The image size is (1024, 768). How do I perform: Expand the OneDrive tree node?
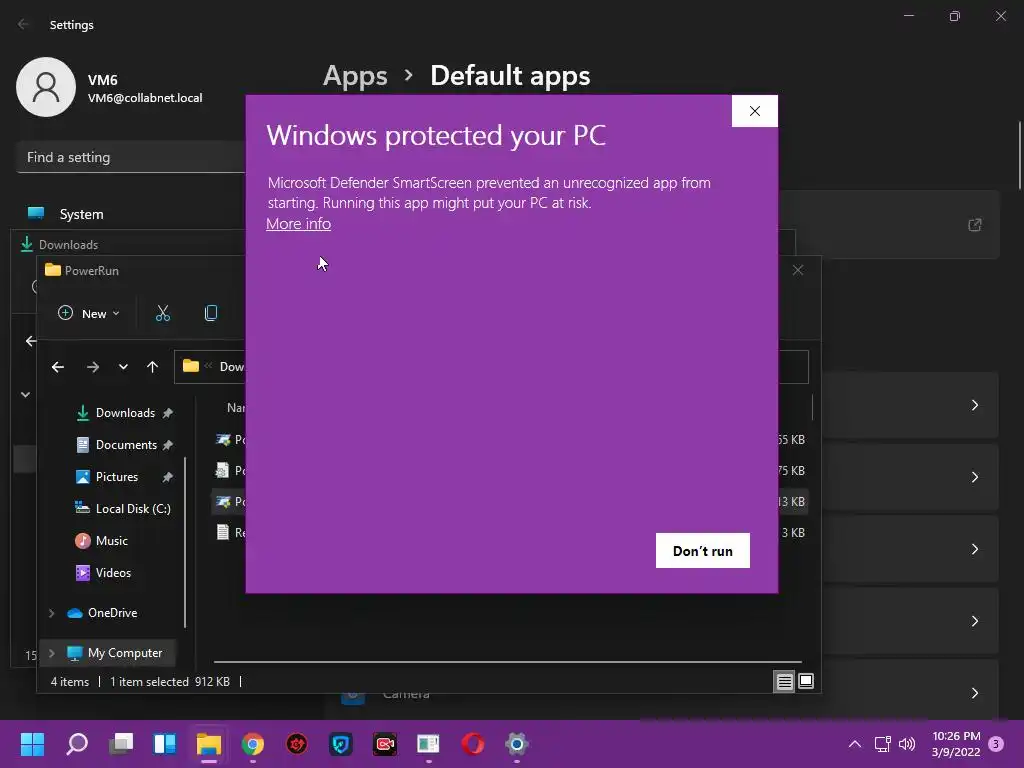52,613
